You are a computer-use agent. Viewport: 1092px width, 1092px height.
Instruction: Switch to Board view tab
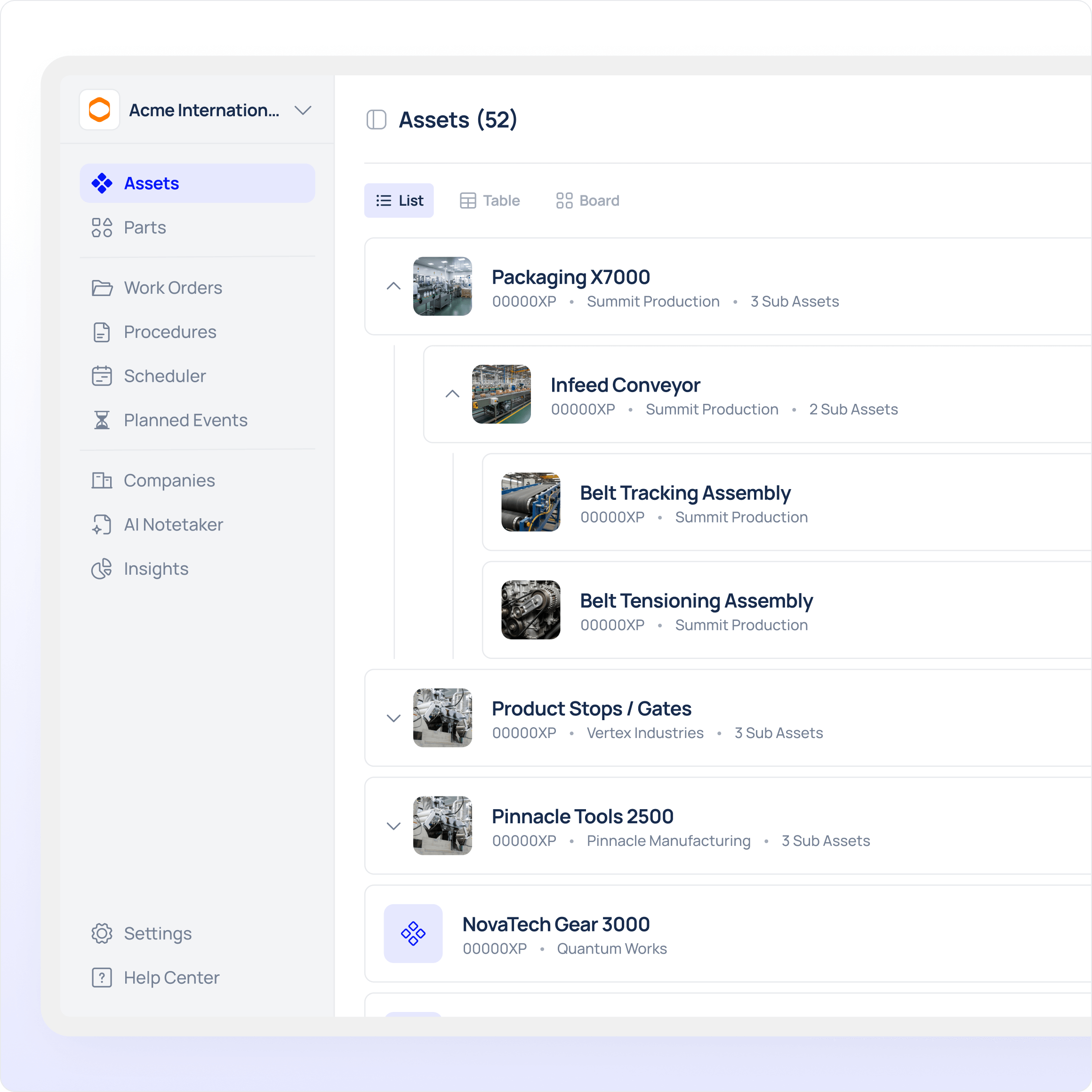coord(588,201)
